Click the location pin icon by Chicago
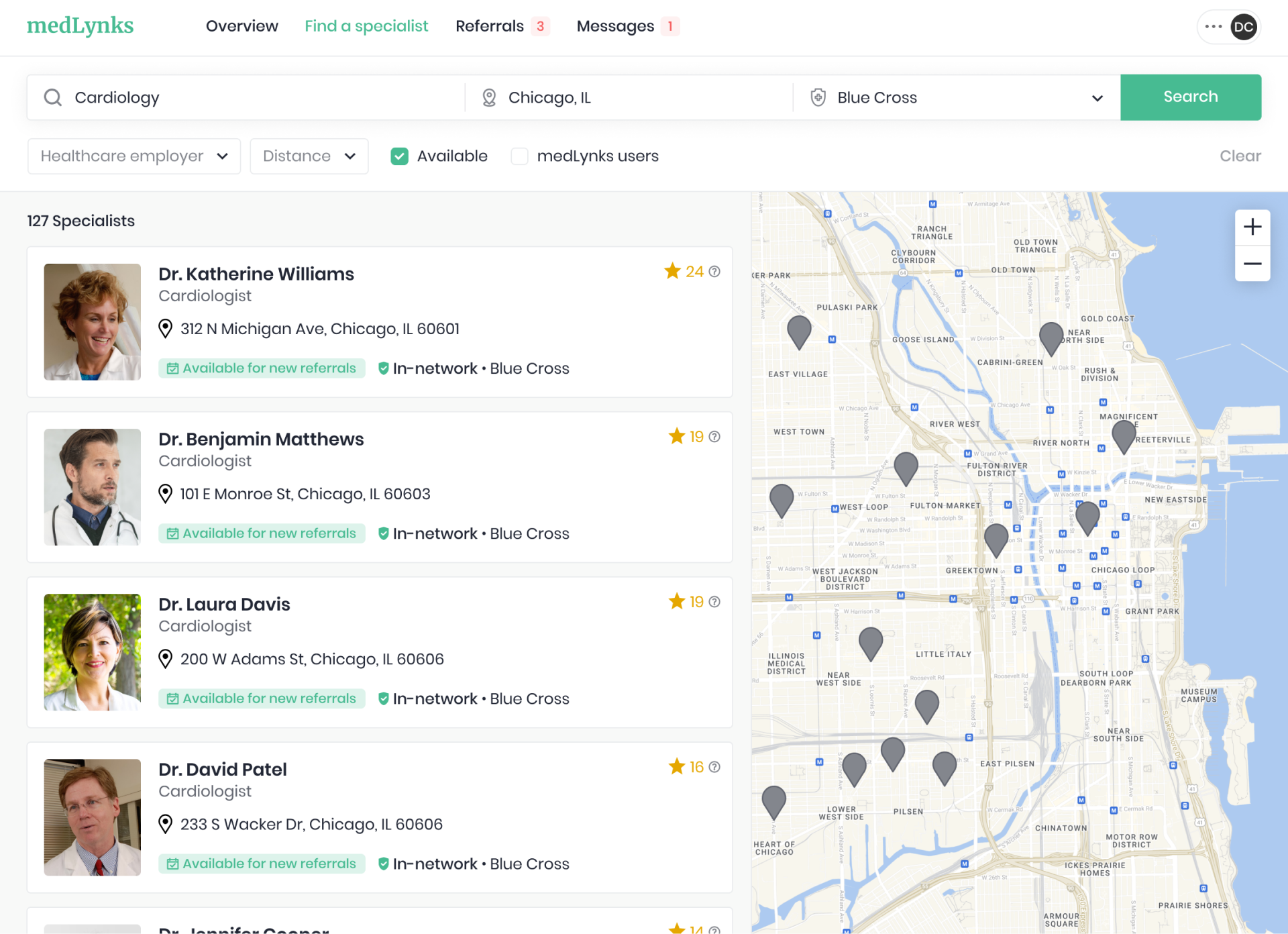The width and height of the screenshot is (1288, 934). (490, 97)
